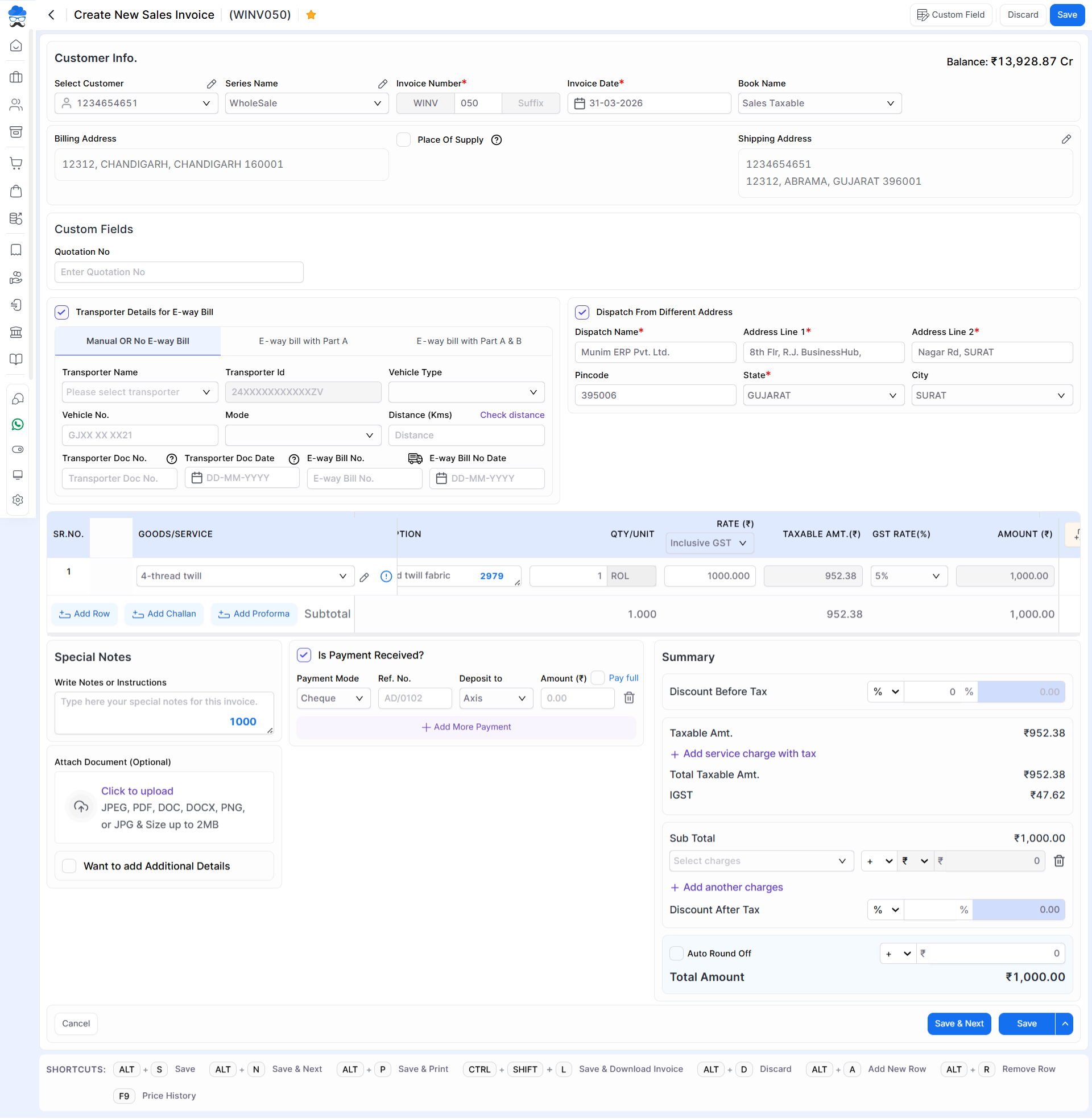The height and width of the screenshot is (1119, 1092).
Task: Click the info icon beside 4-thread twill item
Action: (386, 576)
